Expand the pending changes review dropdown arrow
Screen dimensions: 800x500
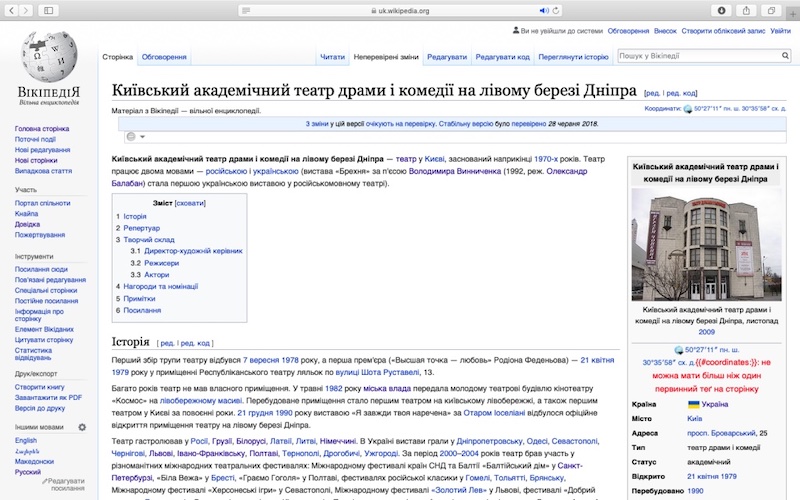pyautogui.click(x=142, y=137)
